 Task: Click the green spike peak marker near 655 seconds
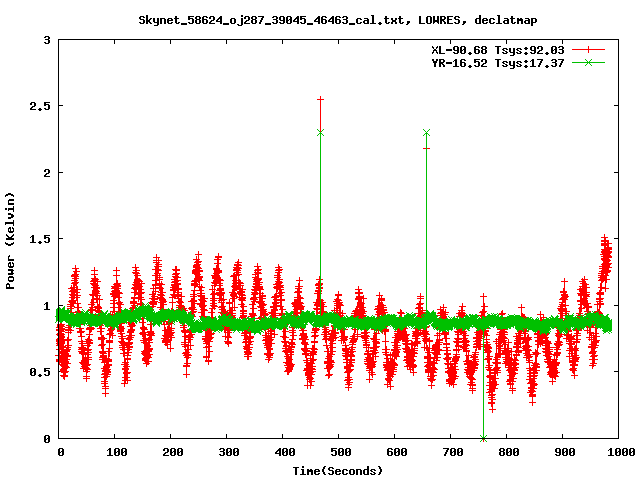[427, 133]
